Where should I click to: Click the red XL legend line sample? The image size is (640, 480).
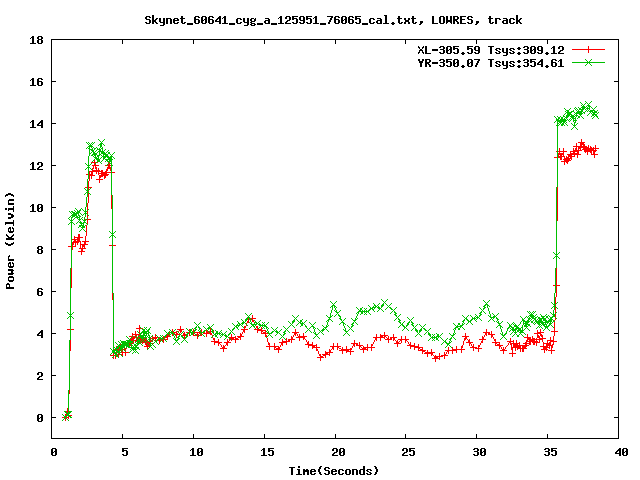click(x=588, y=50)
